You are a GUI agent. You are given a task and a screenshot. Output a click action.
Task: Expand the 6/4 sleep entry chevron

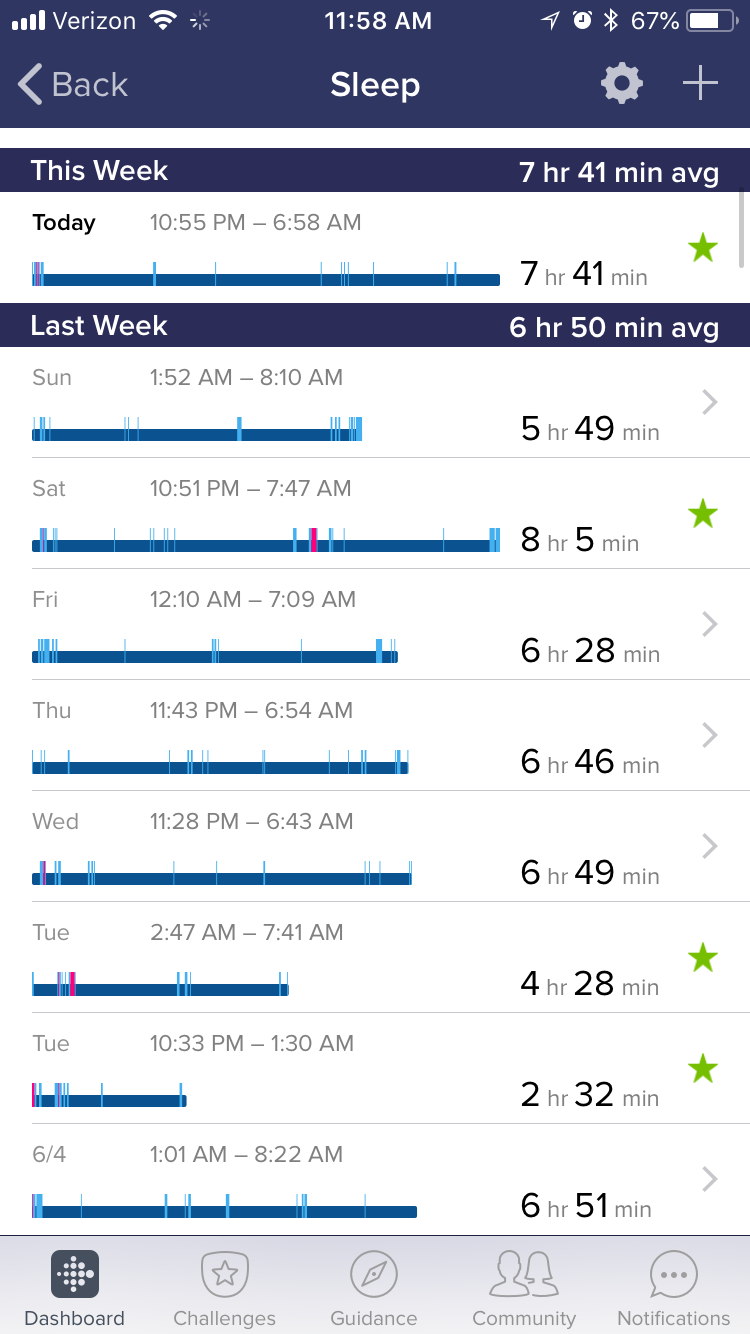(710, 1179)
